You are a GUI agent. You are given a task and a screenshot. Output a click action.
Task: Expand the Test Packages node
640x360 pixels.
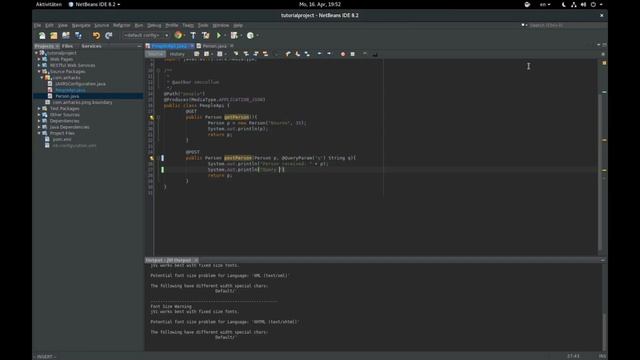(x=39, y=109)
